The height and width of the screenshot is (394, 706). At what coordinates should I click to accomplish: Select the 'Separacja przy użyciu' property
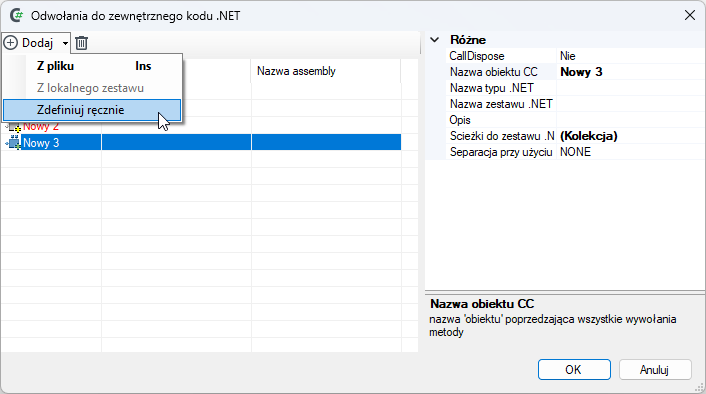coord(501,152)
